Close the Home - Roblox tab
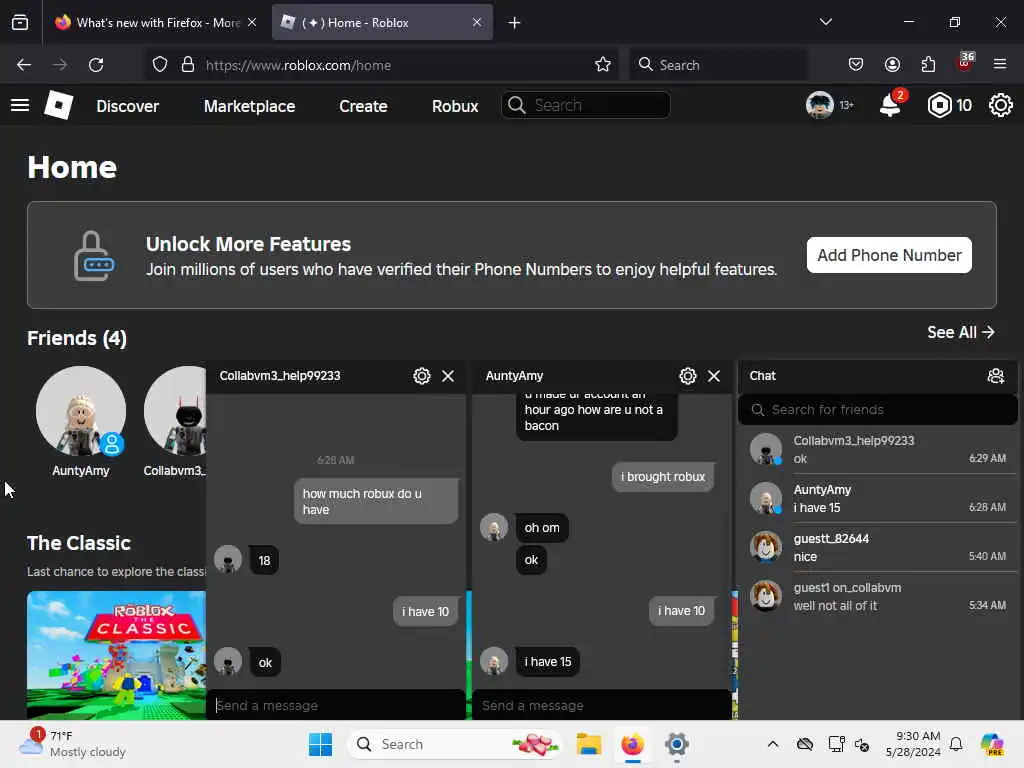The image size is (1024, 768). click(x=477, y=23)
